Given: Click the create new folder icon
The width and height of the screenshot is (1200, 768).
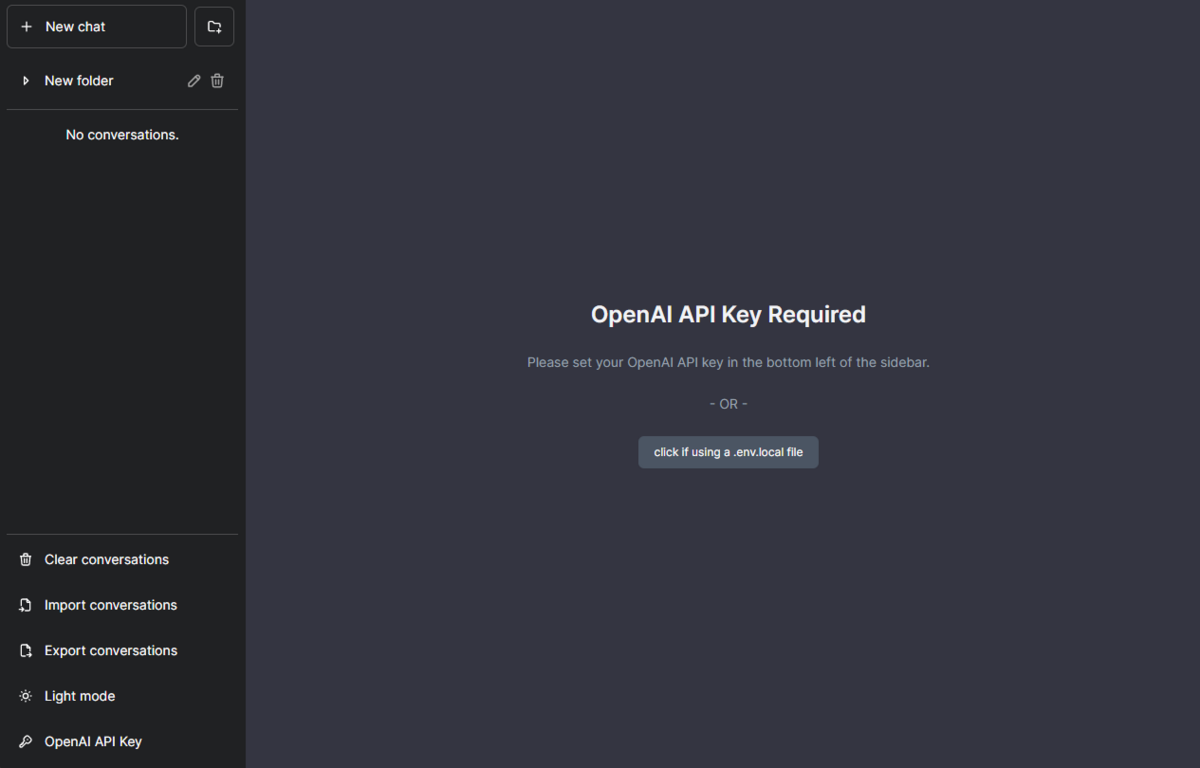Looking at the screenshot, I should (x=214, y=26).
